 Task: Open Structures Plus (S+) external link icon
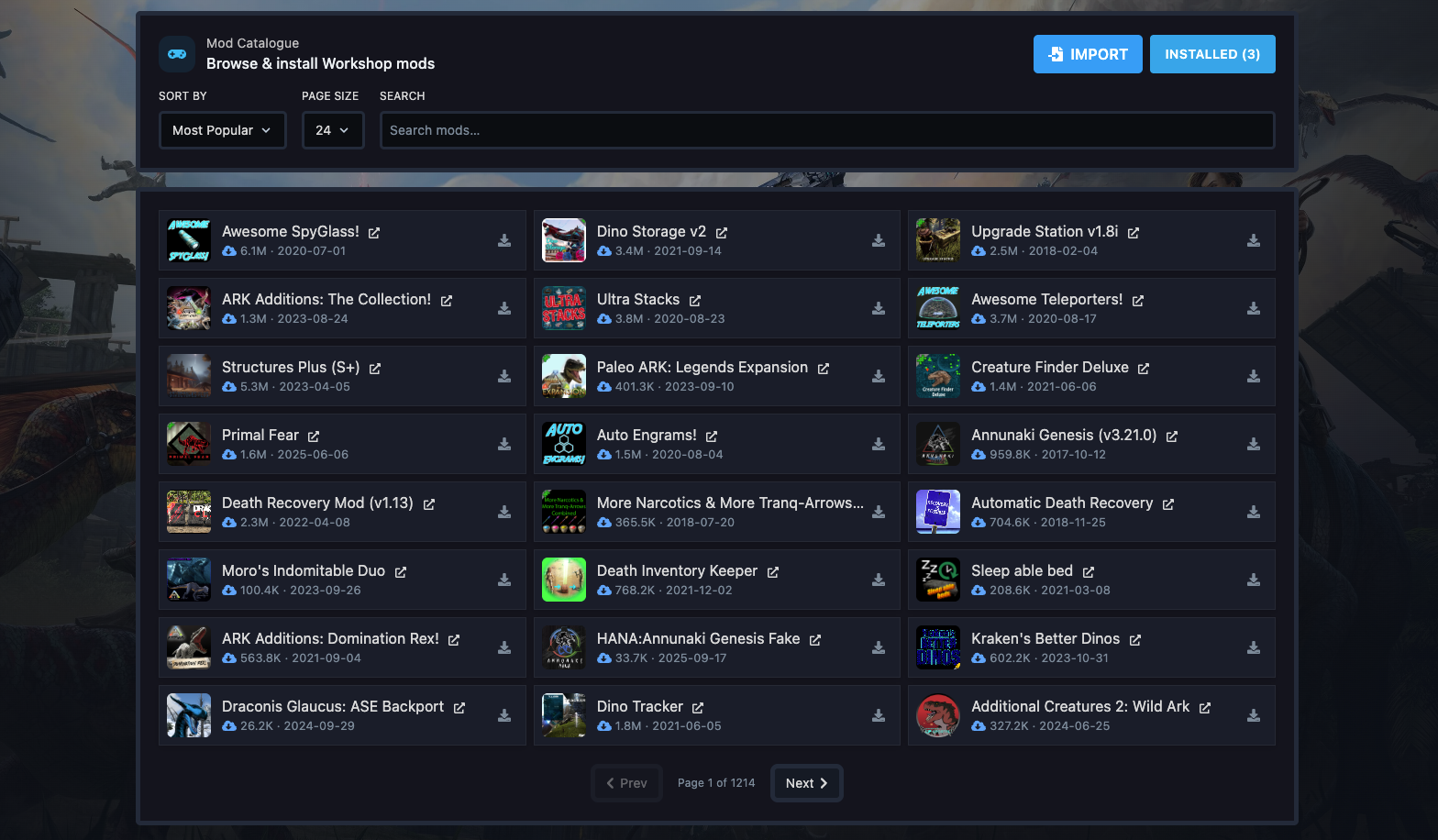pyautogui.click(x=375, y=369)
